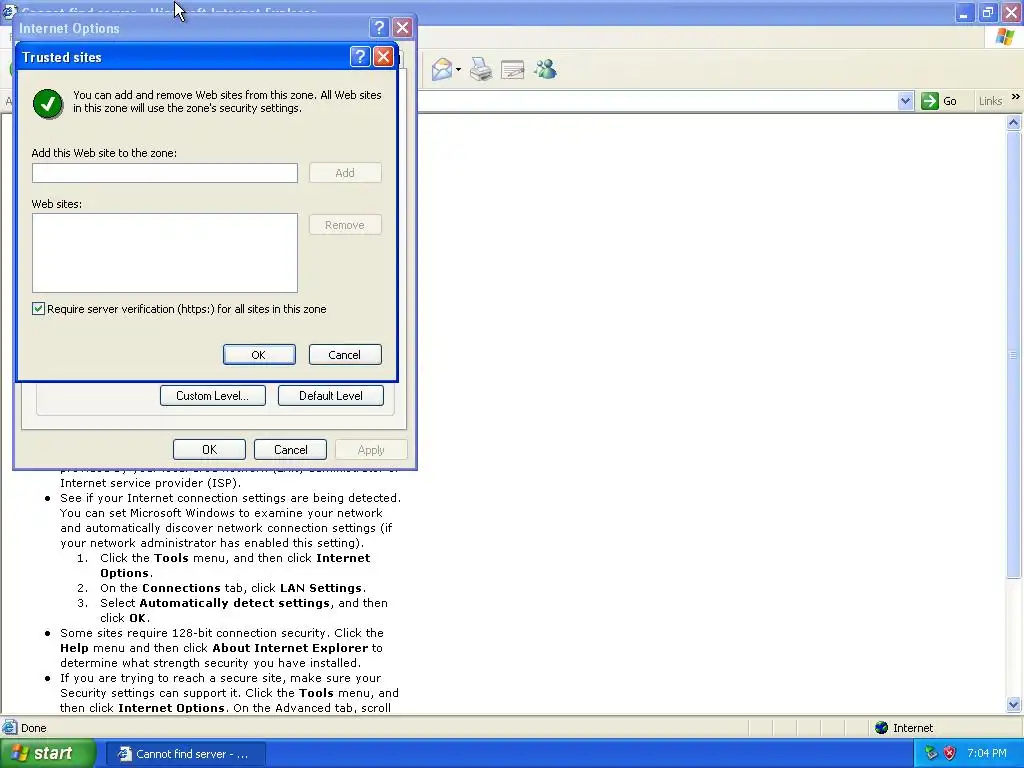
Task: Click OK in the Trusted sites dialog
Action: pyautogui.click(x=259, y=355)
